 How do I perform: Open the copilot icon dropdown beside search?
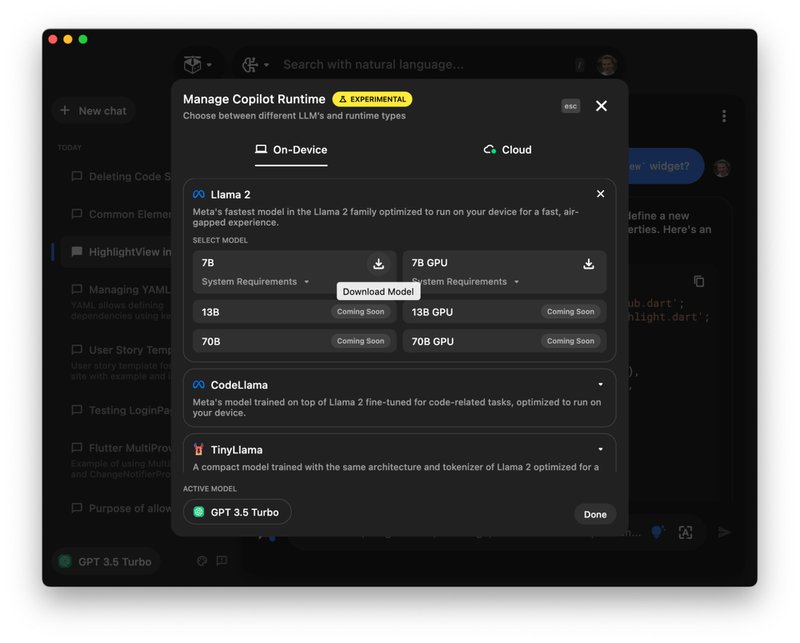[x=255, y=65]
